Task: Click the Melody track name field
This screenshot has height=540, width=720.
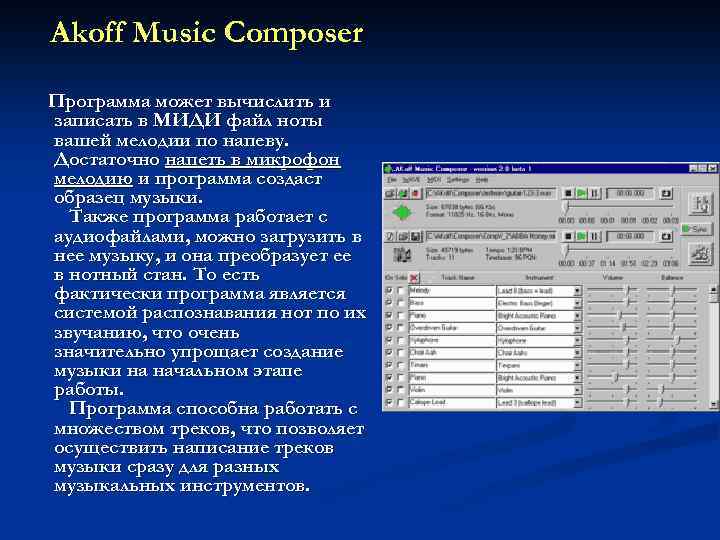Action: tap(452, 290)
